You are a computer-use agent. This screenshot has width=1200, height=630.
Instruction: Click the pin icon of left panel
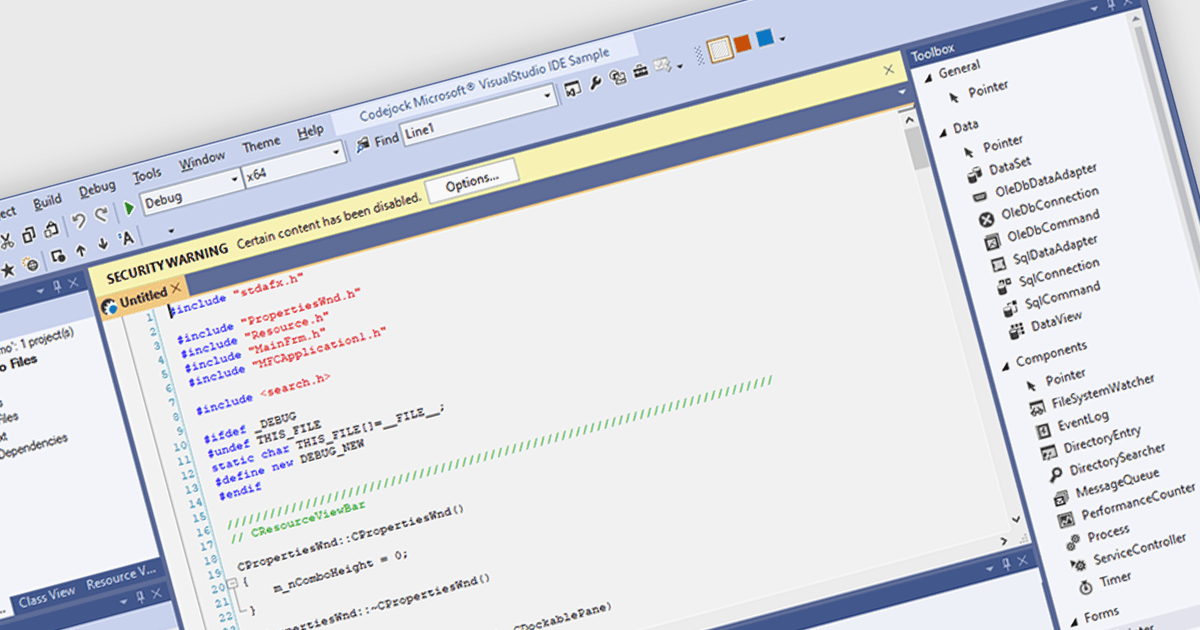tap(56, 288)
